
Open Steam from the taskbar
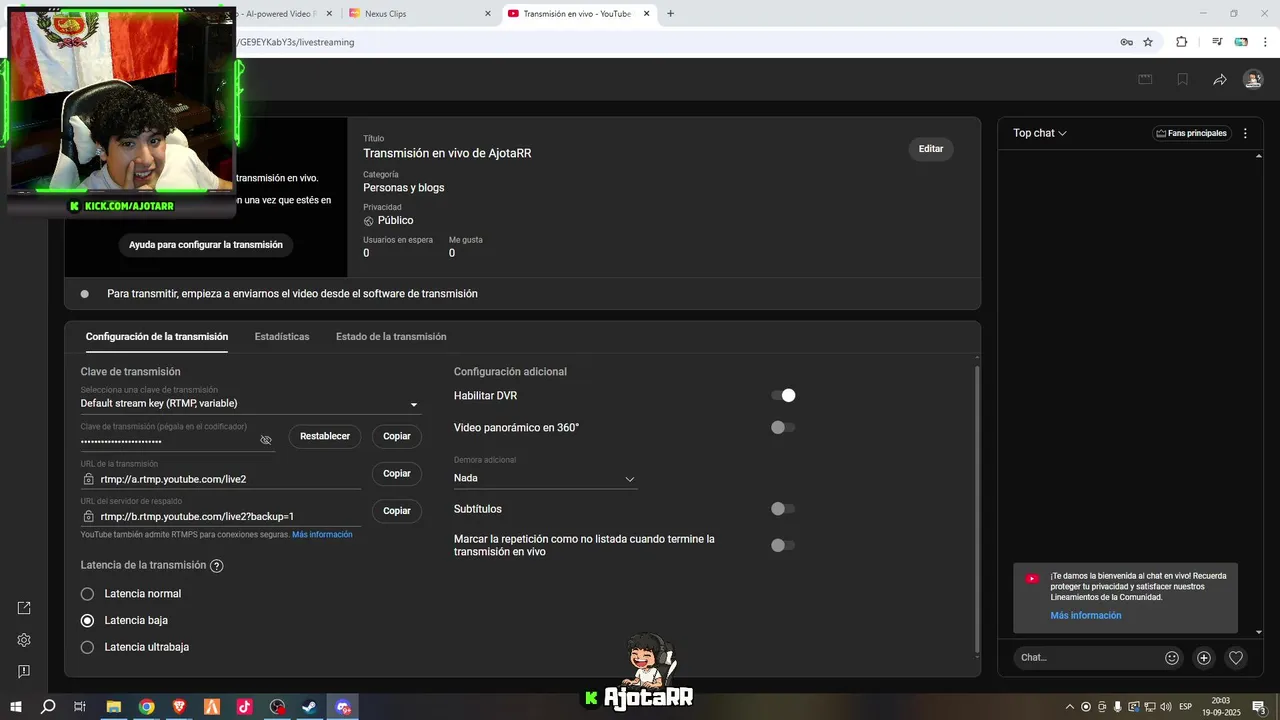pos(310,707)
